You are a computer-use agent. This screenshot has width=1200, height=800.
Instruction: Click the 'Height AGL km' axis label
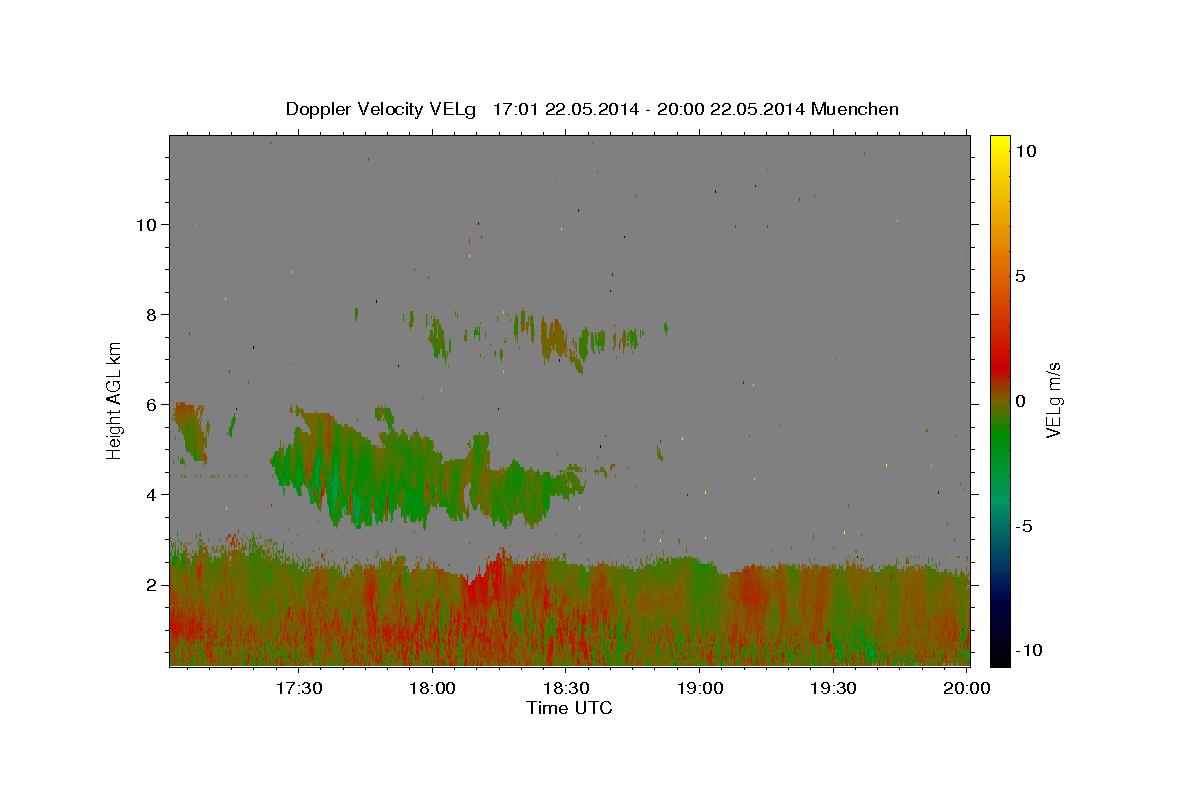(115, 399)
